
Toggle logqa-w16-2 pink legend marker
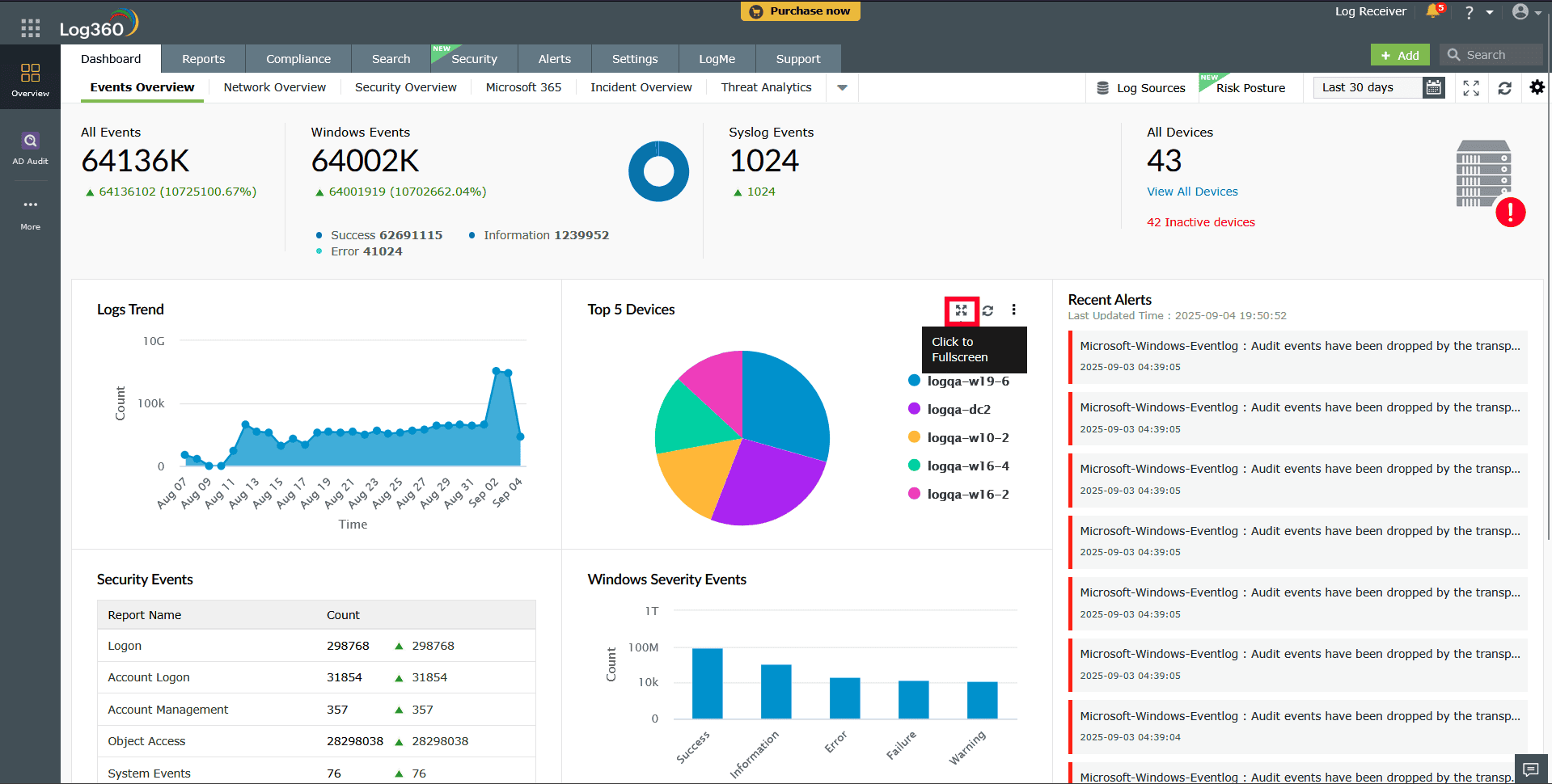(914, 494)
